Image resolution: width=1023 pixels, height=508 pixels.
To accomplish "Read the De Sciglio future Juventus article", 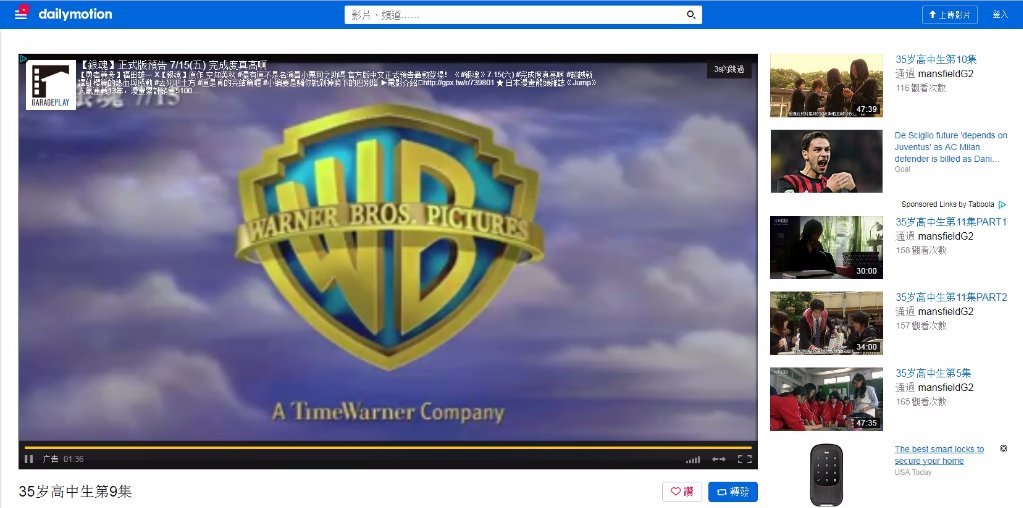I will [951, 147].
